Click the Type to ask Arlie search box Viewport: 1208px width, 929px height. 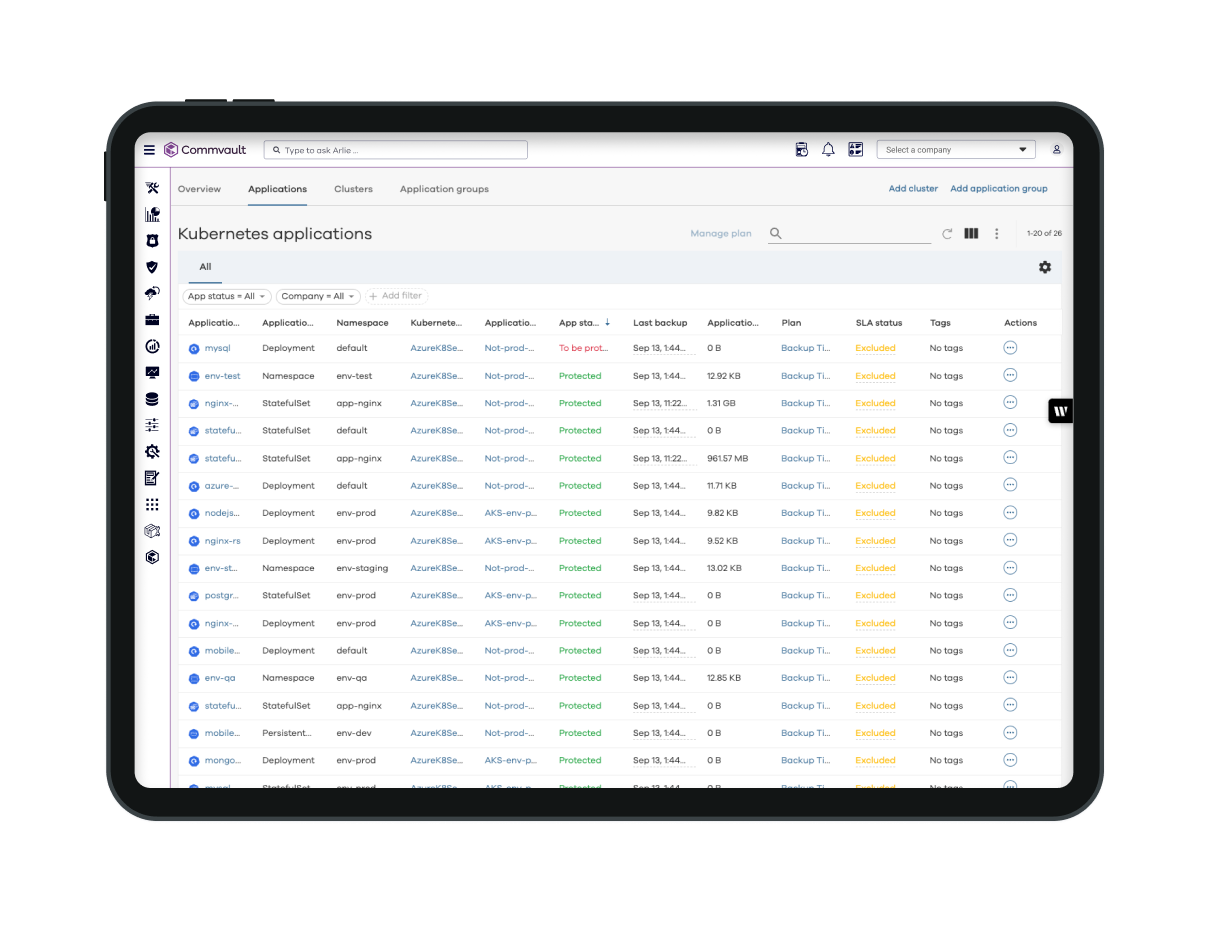[x=396, y=150]
